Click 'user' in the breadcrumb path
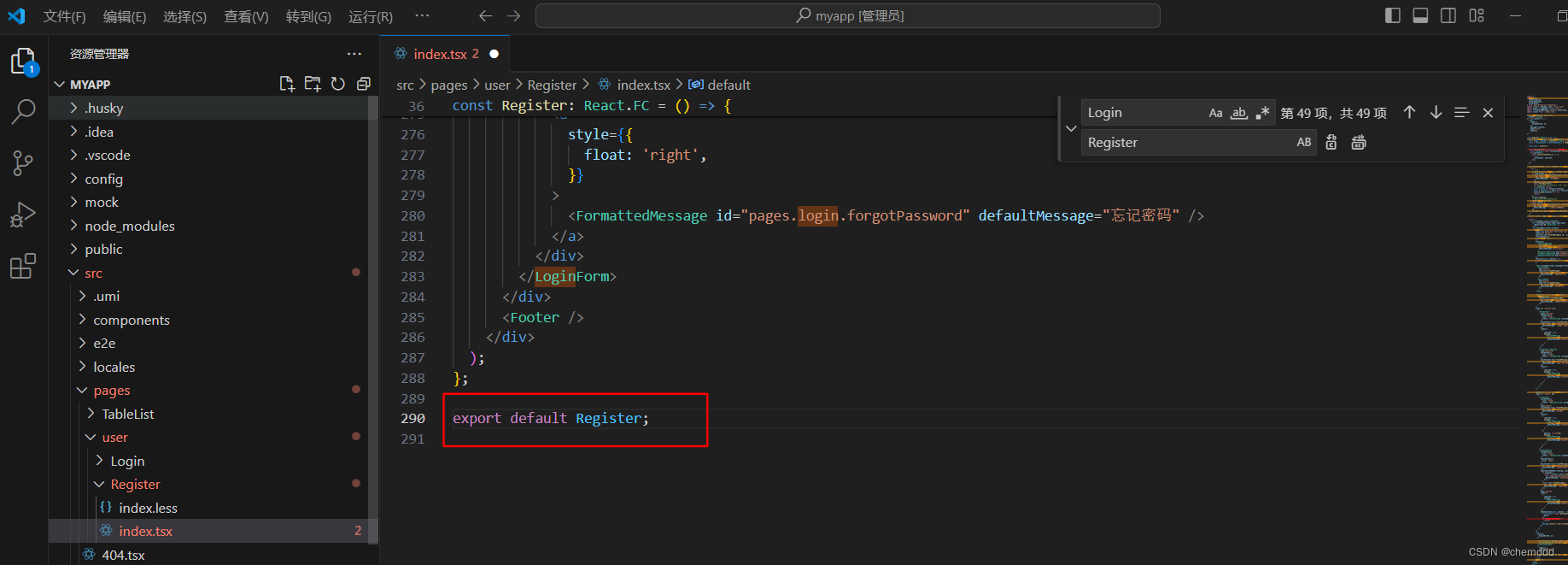1568x565 pixels. (x=497, y=85)
